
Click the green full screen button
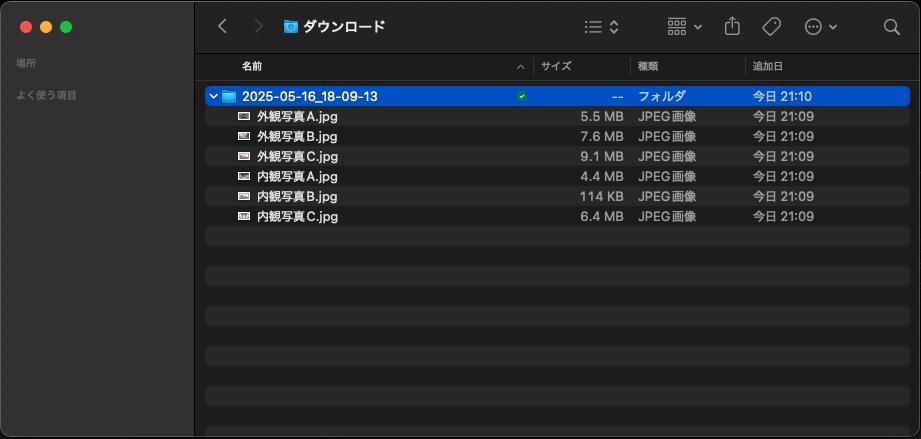[x=66, y=27]
